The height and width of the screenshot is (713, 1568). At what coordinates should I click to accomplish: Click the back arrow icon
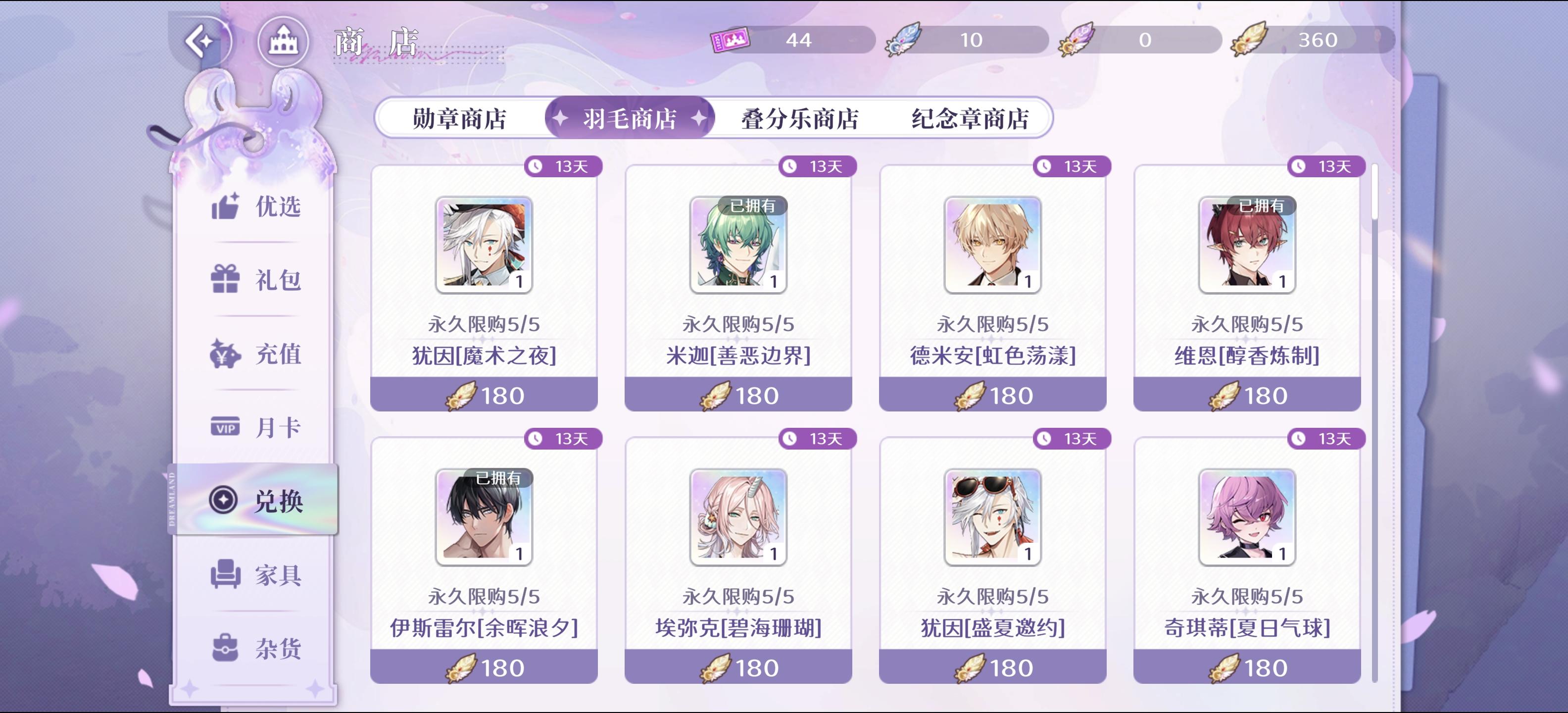(199, 41)
